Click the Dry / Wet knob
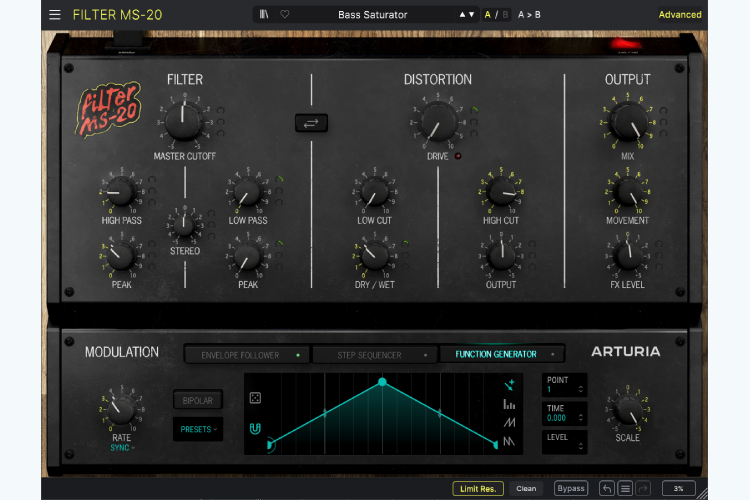The width and height of the screenshot is (750, 500). point(375,256)
